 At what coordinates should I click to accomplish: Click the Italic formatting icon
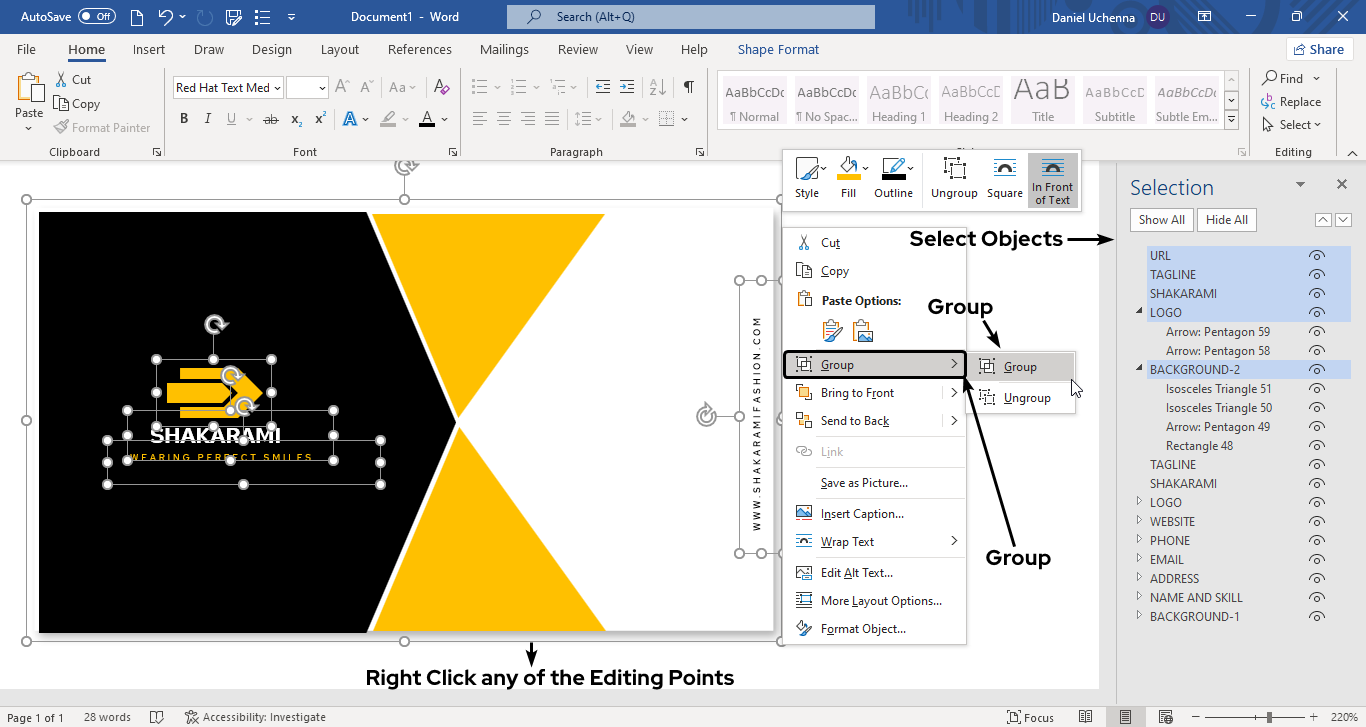(x=208, y=119)
